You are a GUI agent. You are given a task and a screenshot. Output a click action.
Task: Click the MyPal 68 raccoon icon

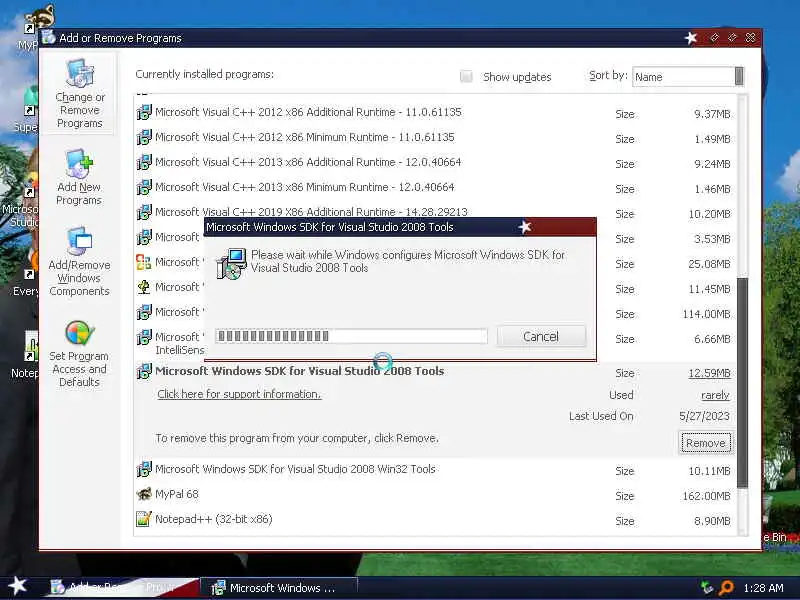(x=144, y=494)
